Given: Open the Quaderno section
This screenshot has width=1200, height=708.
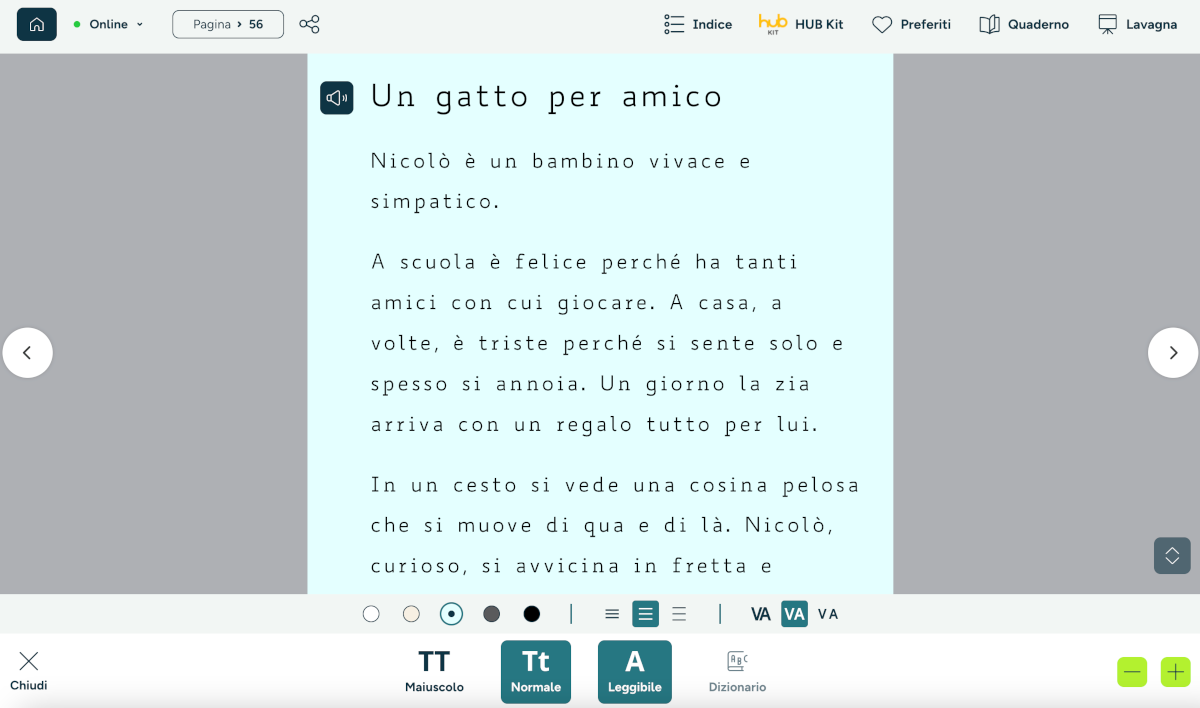Looking at the screenshot, I should tap(1024, 24).
